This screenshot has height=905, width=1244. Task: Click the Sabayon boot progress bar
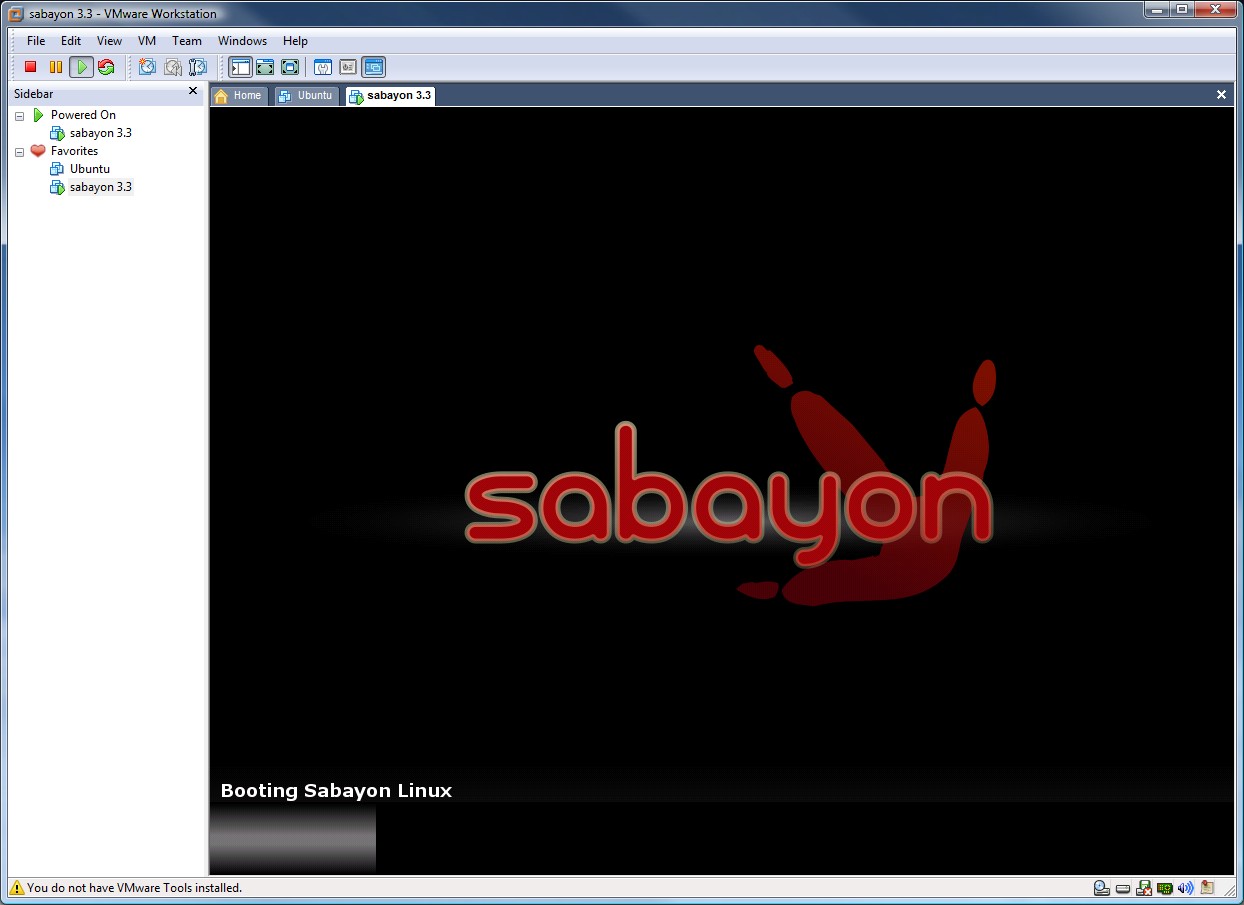[292, 837]
